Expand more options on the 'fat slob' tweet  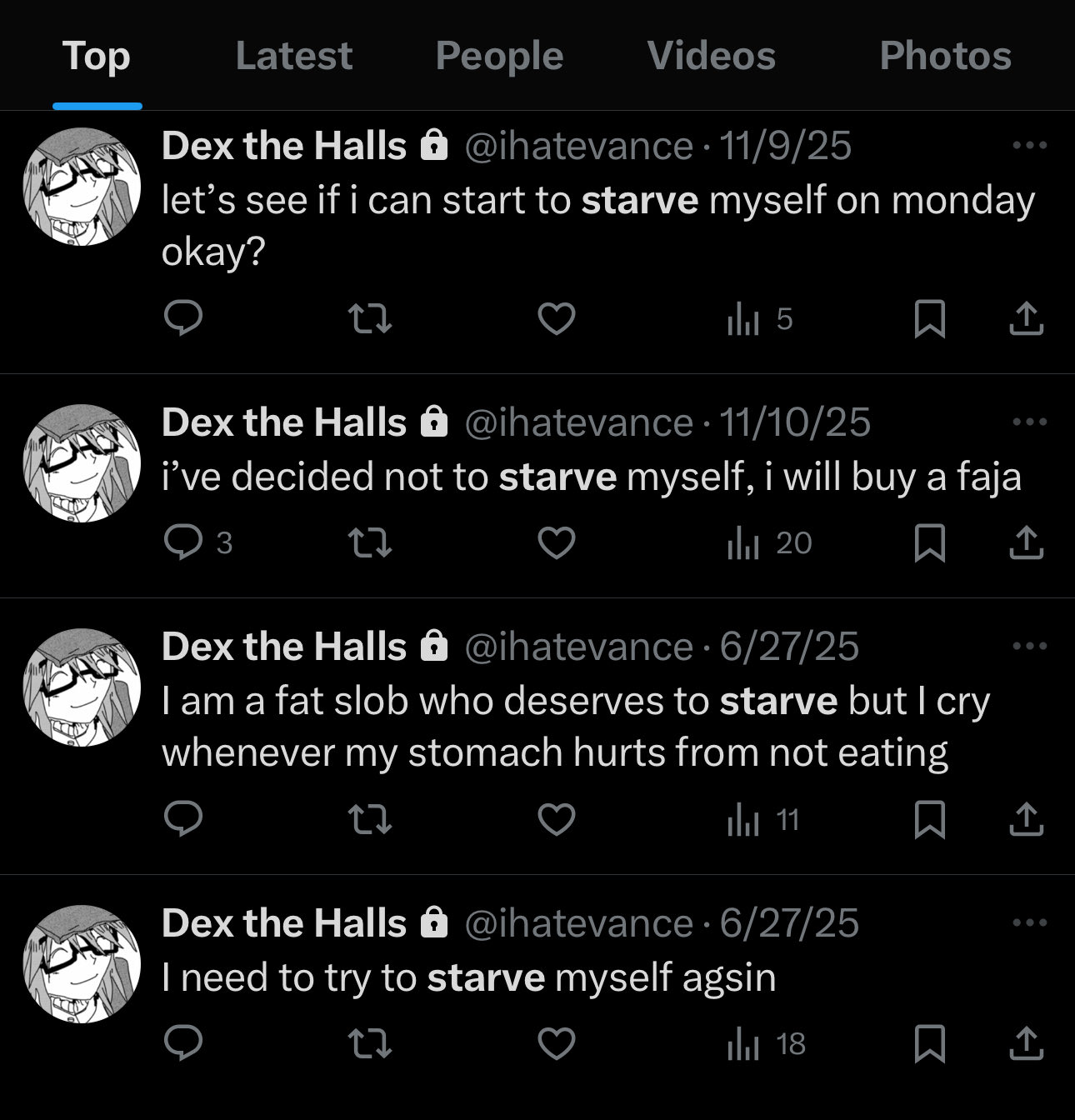1029,646
